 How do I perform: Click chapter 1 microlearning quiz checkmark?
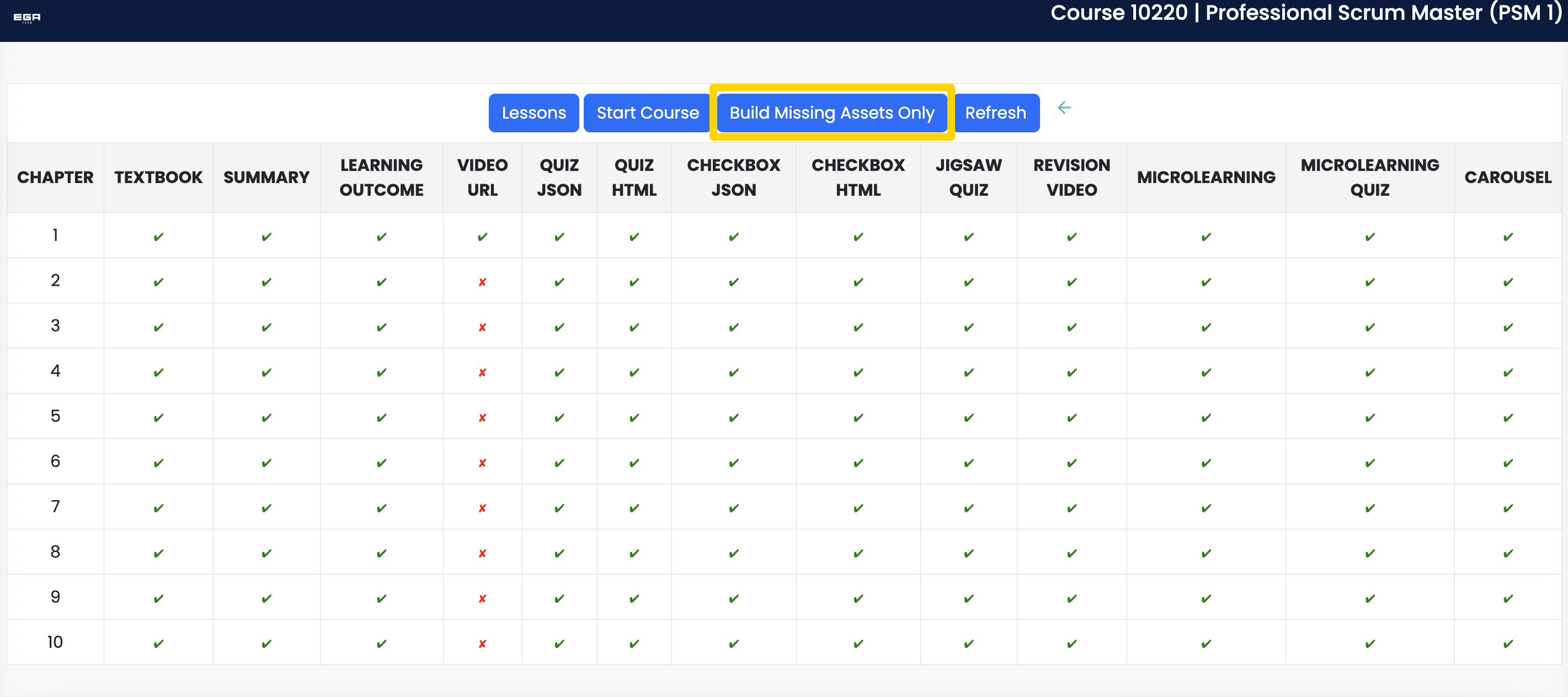(x=1369, y=237)
